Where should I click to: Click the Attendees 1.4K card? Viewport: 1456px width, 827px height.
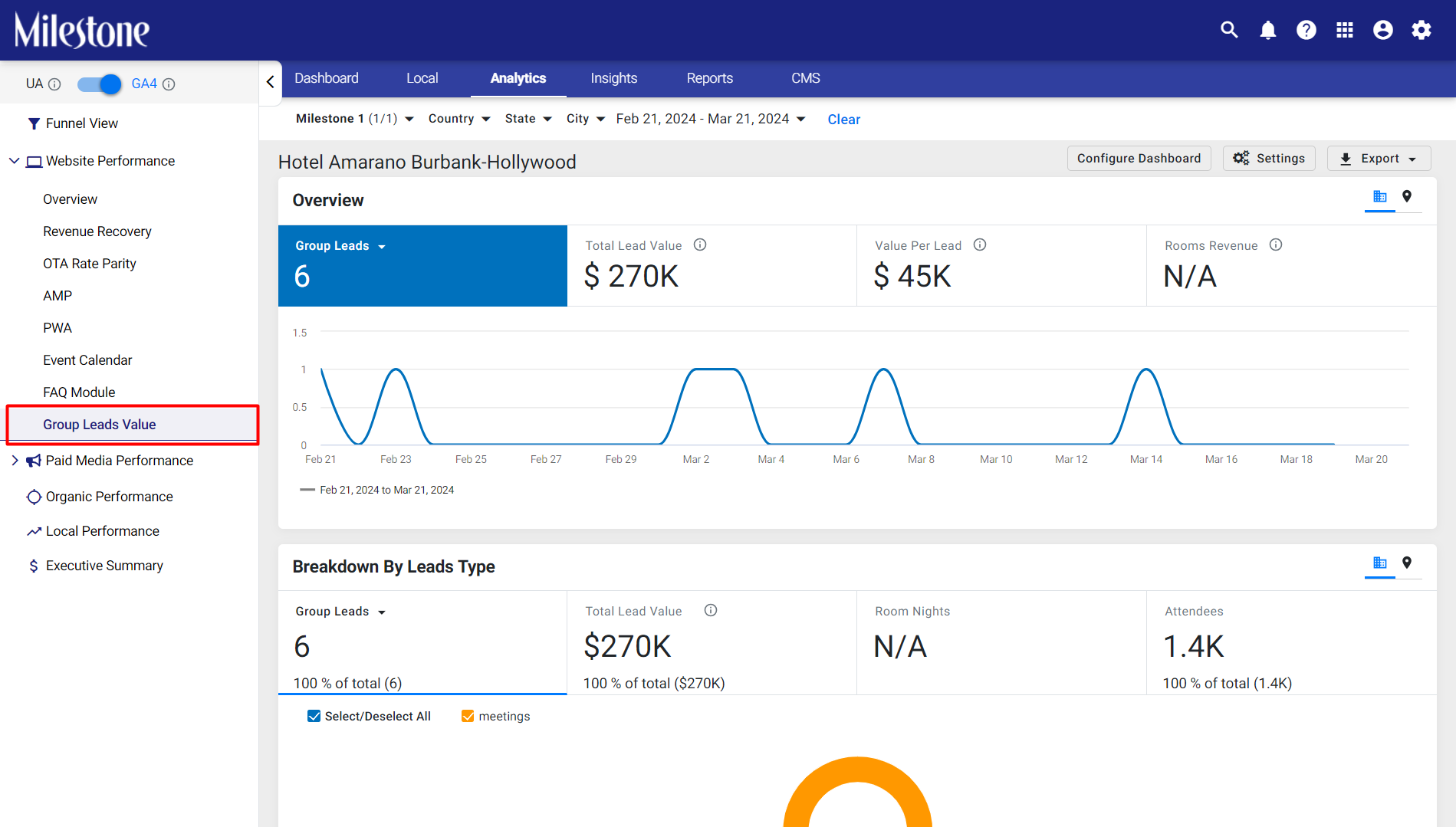pos(1292,643)
